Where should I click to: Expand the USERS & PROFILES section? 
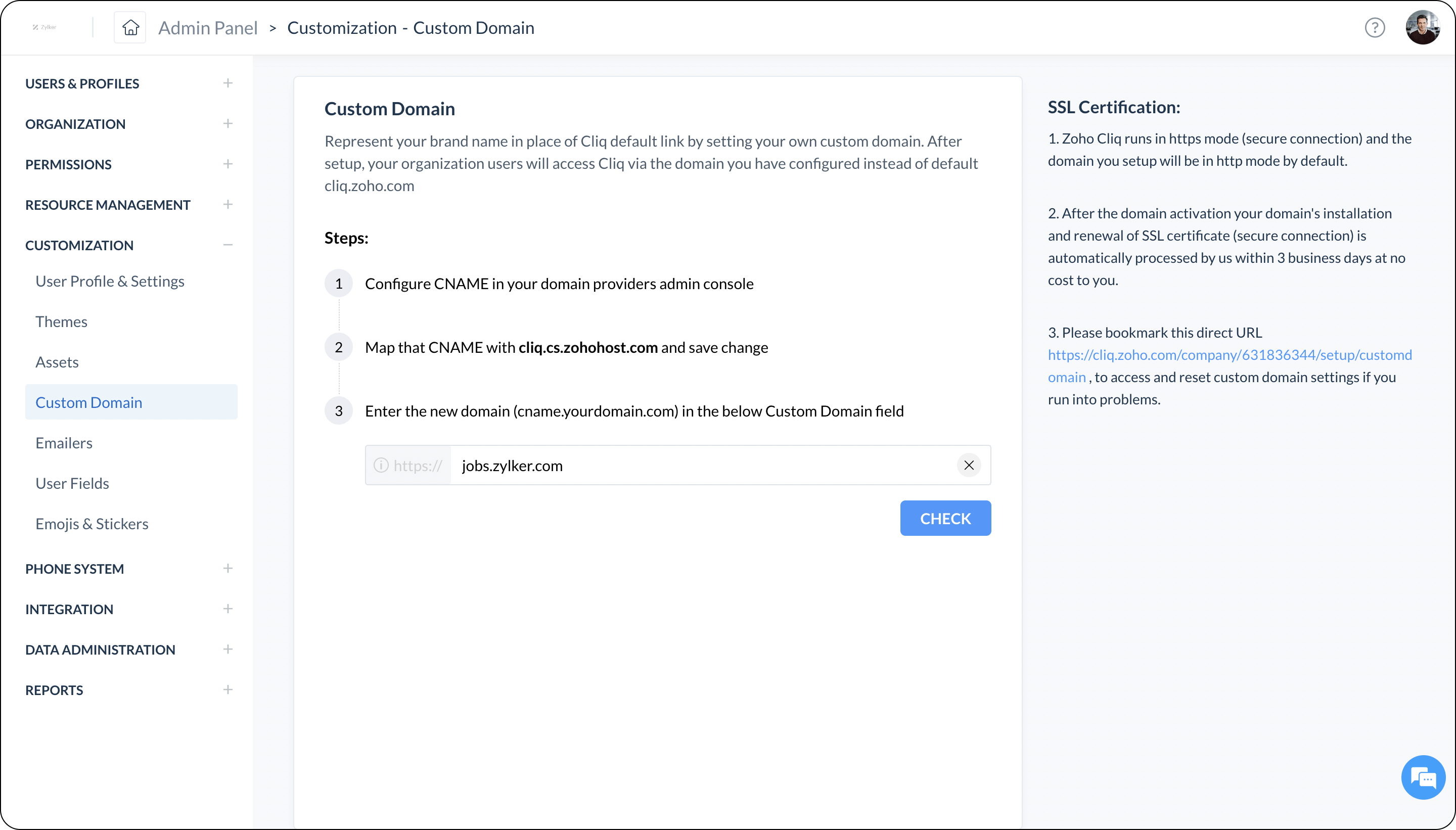click(x=227, y=83)
